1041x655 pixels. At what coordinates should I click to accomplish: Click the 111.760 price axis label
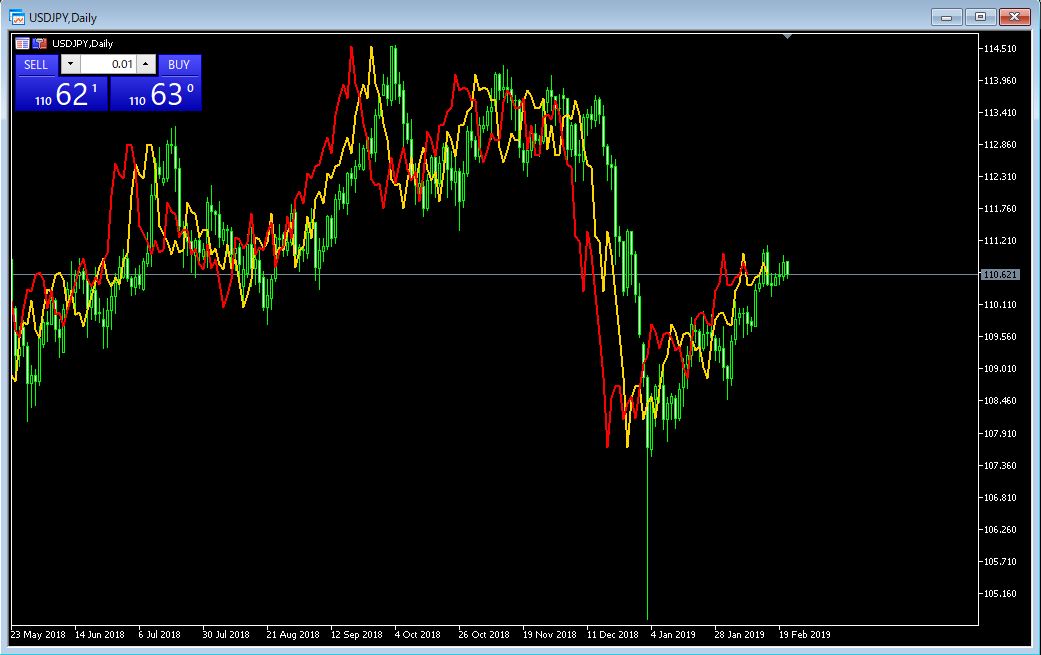pos(1000,208)
